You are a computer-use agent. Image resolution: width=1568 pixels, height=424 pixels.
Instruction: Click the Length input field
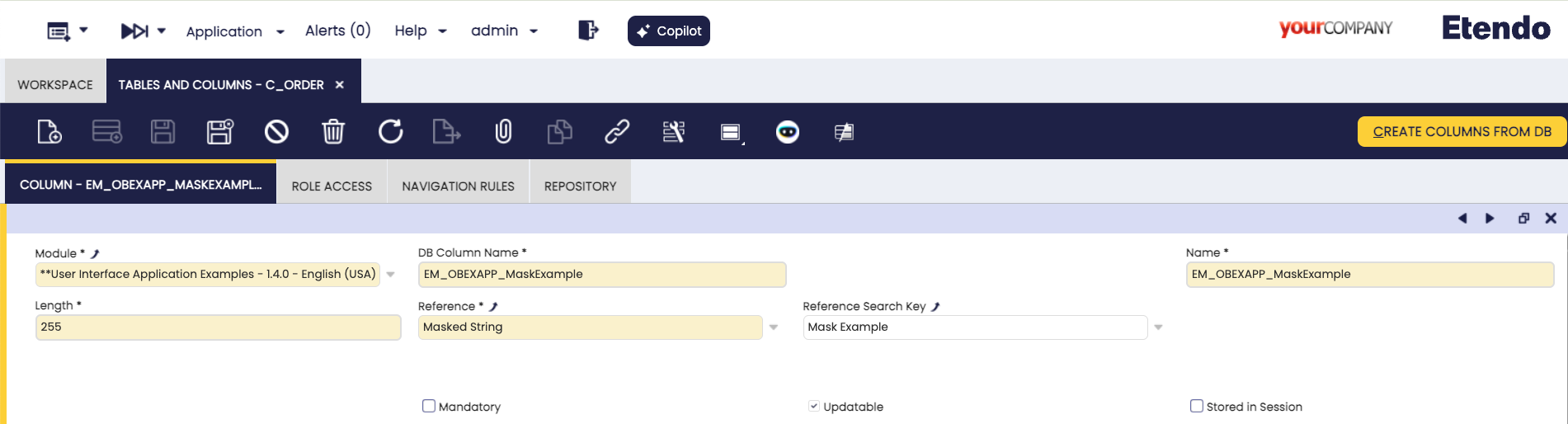pyautogui.click(x=218, y=327)
